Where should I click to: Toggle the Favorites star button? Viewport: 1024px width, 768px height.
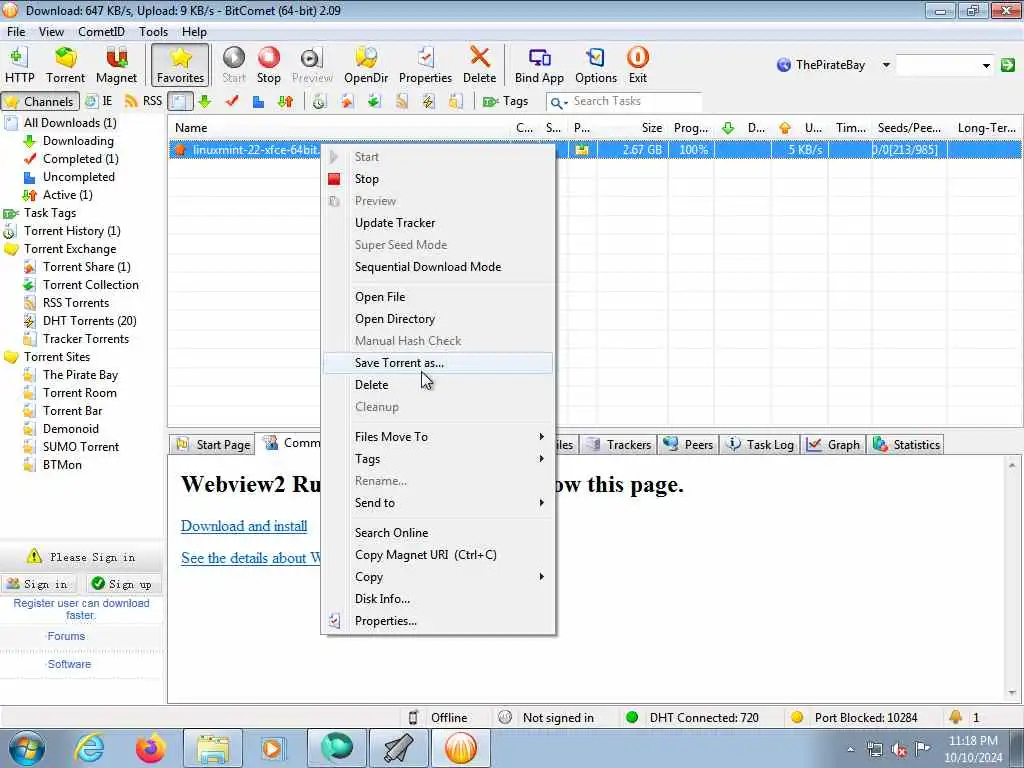[x=180, y=65]
